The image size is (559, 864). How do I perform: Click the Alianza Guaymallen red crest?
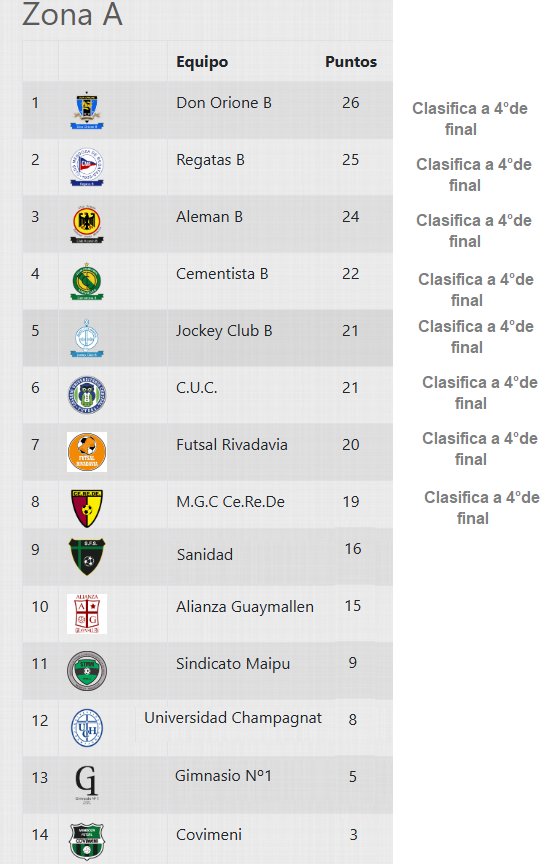87,614
